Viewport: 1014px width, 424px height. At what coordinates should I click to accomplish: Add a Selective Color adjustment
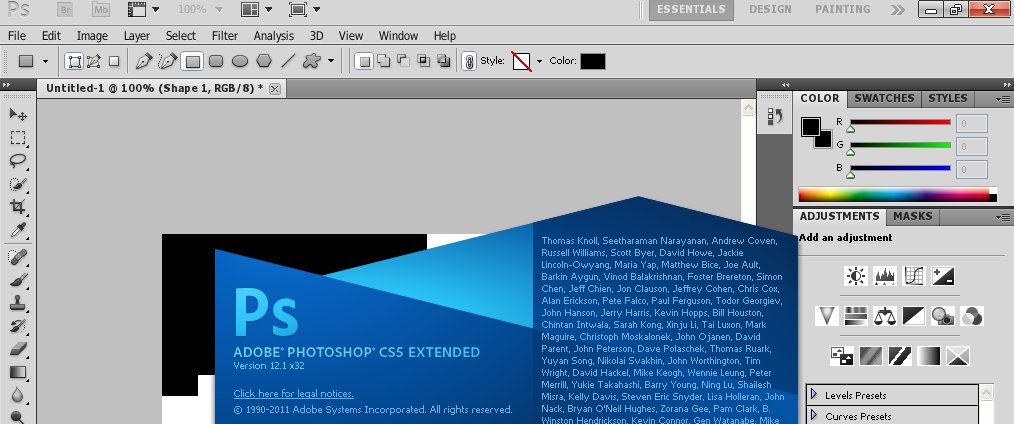[958, 356]
